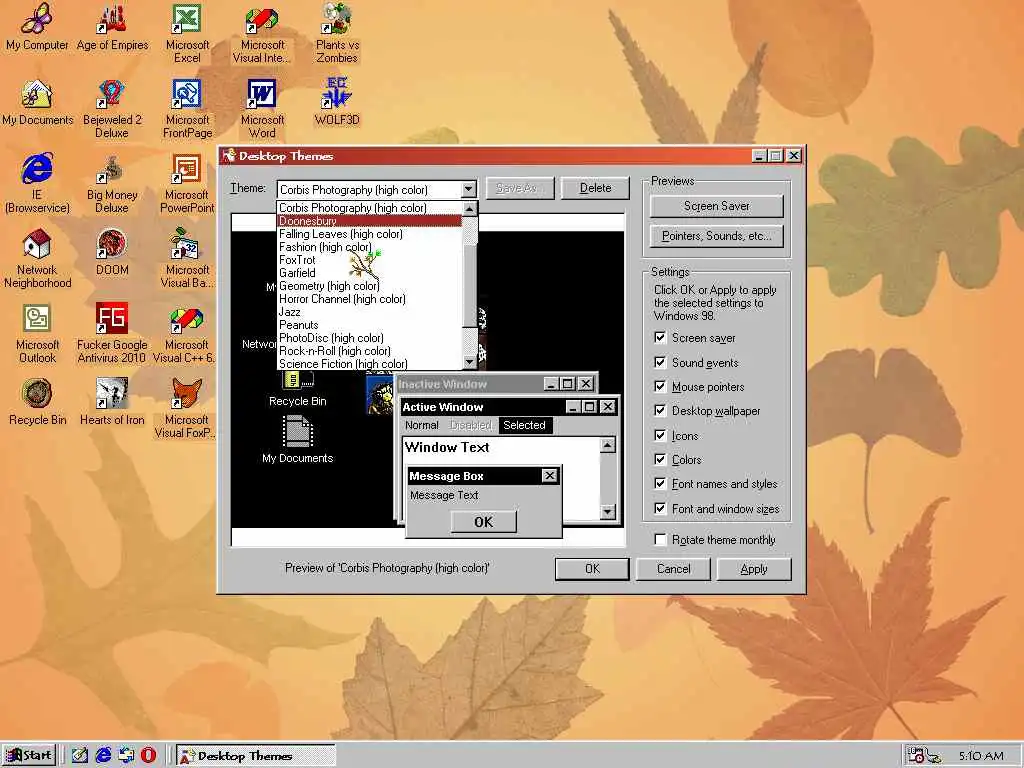
Task: Select the Microsoft Excel desktop shortcut
Action: coord(187,33)
